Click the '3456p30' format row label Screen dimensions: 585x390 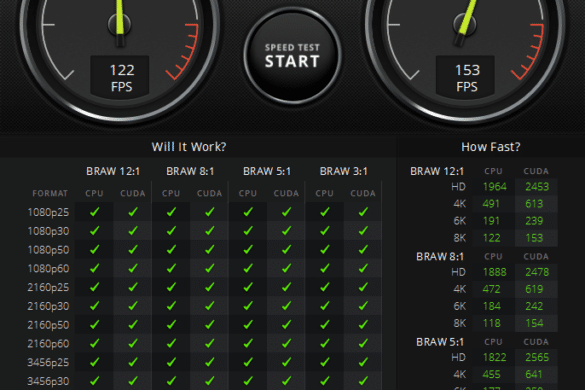click(48, 381)
